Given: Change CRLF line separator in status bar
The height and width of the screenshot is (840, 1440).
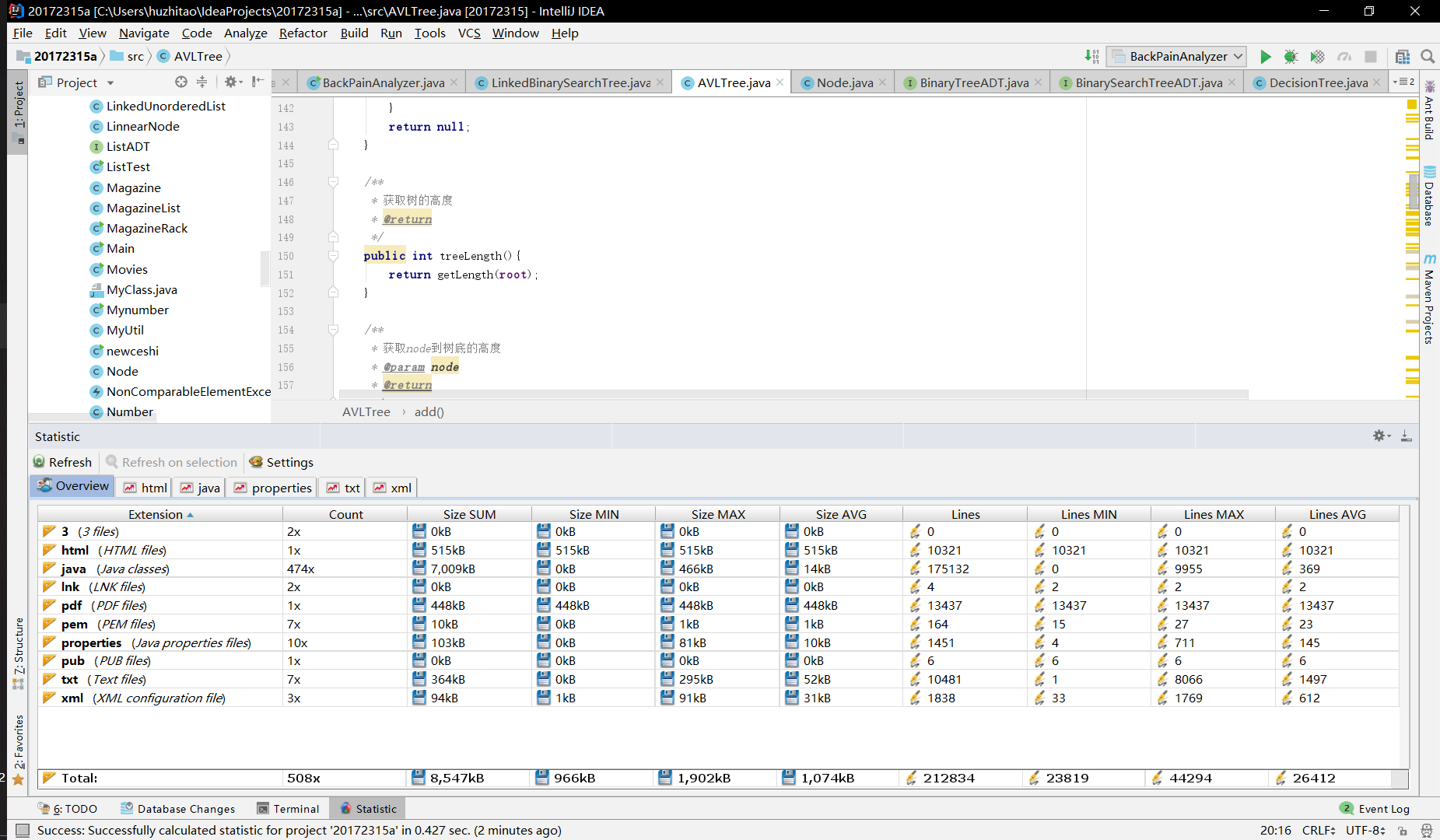Looking at the screenshot, I should click(1319, 830).
